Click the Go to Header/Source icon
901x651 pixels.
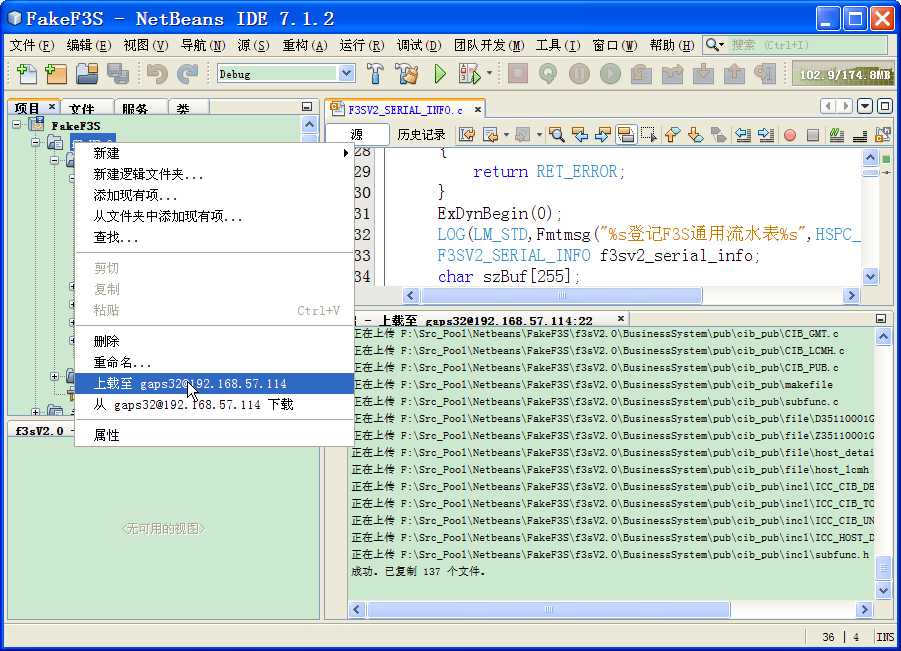(883, 135)
